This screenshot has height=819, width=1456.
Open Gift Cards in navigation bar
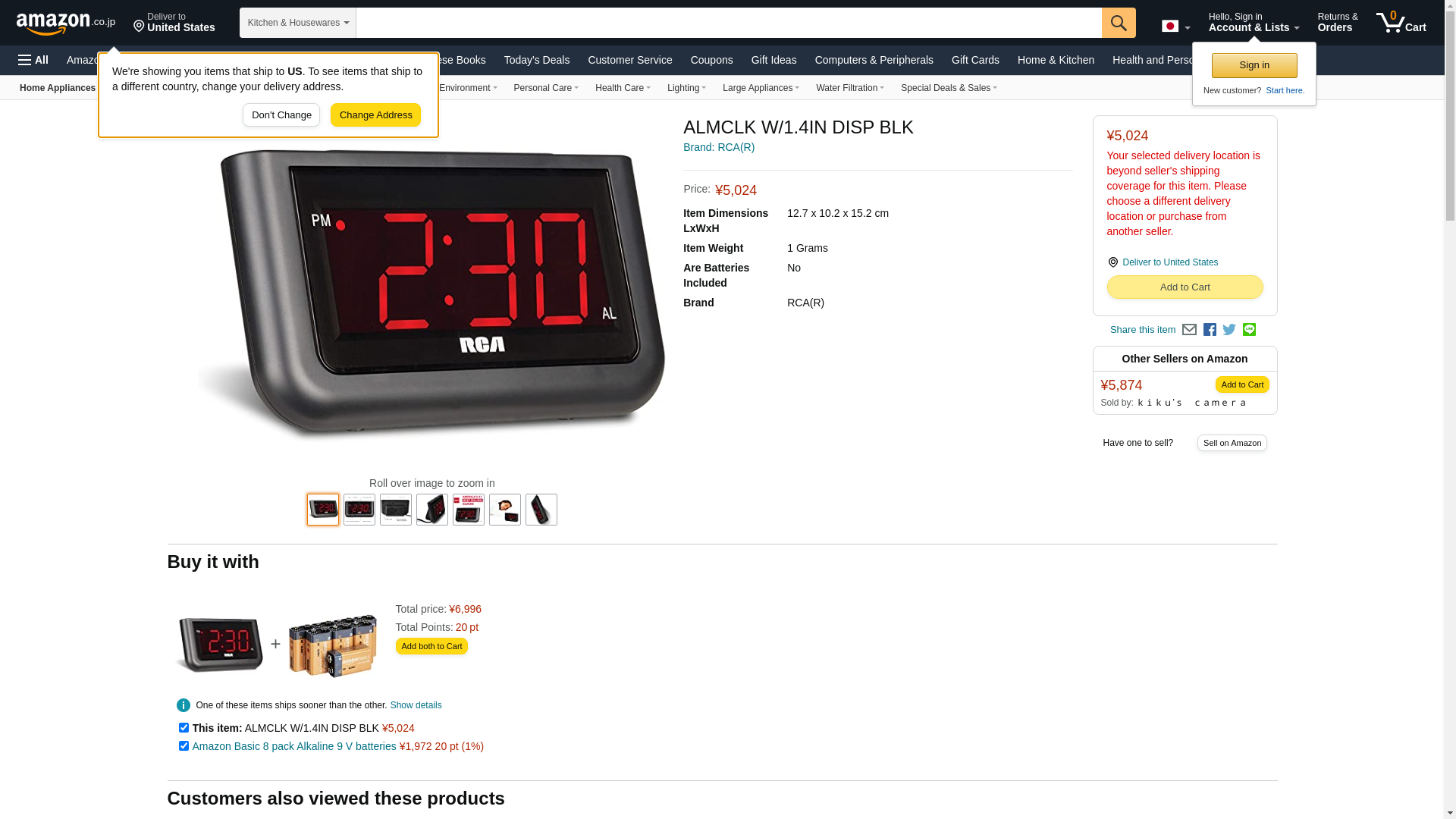975,60
